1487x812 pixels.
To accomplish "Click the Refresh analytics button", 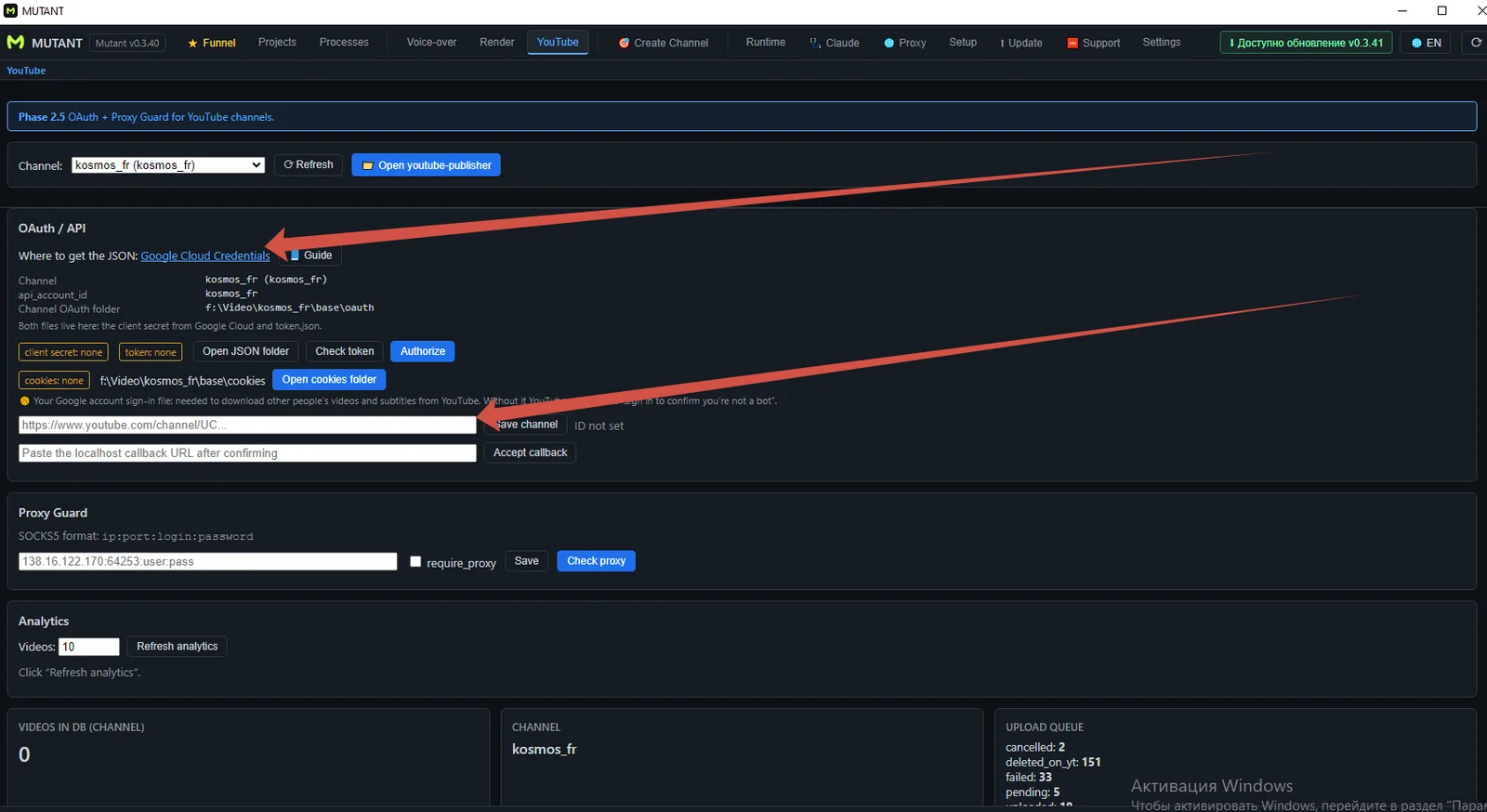I will (178, 647).
